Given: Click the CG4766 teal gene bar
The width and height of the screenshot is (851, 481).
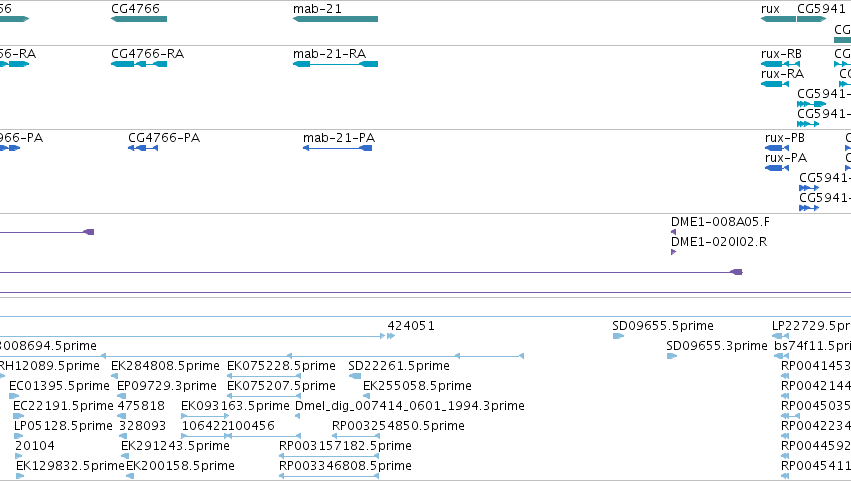Looking at the screenshot, I should click(x=139, y=19).
